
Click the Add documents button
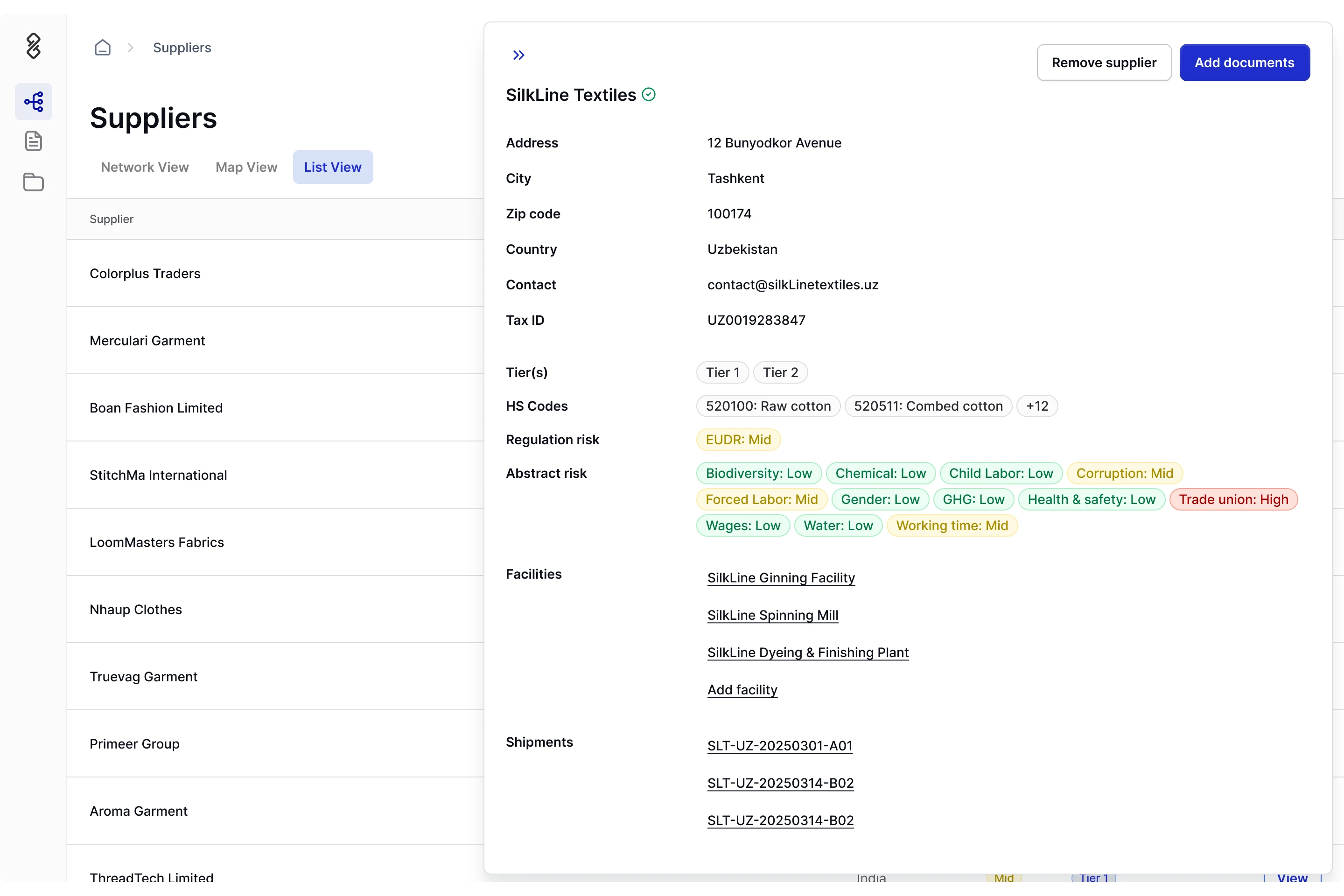[x=1244, y=62]
